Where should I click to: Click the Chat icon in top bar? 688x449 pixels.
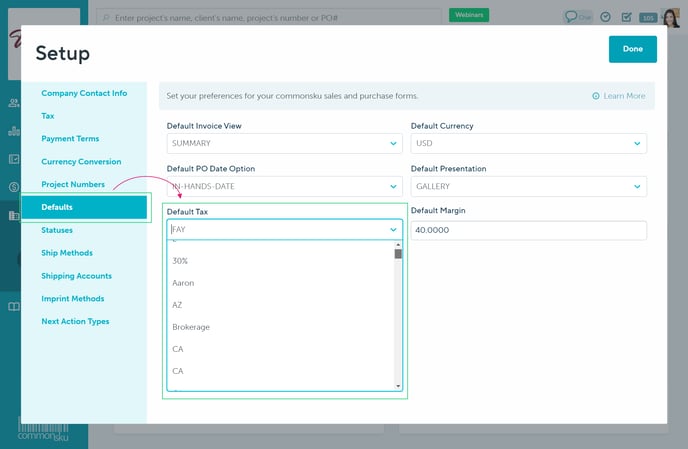(x=577, y=16)
